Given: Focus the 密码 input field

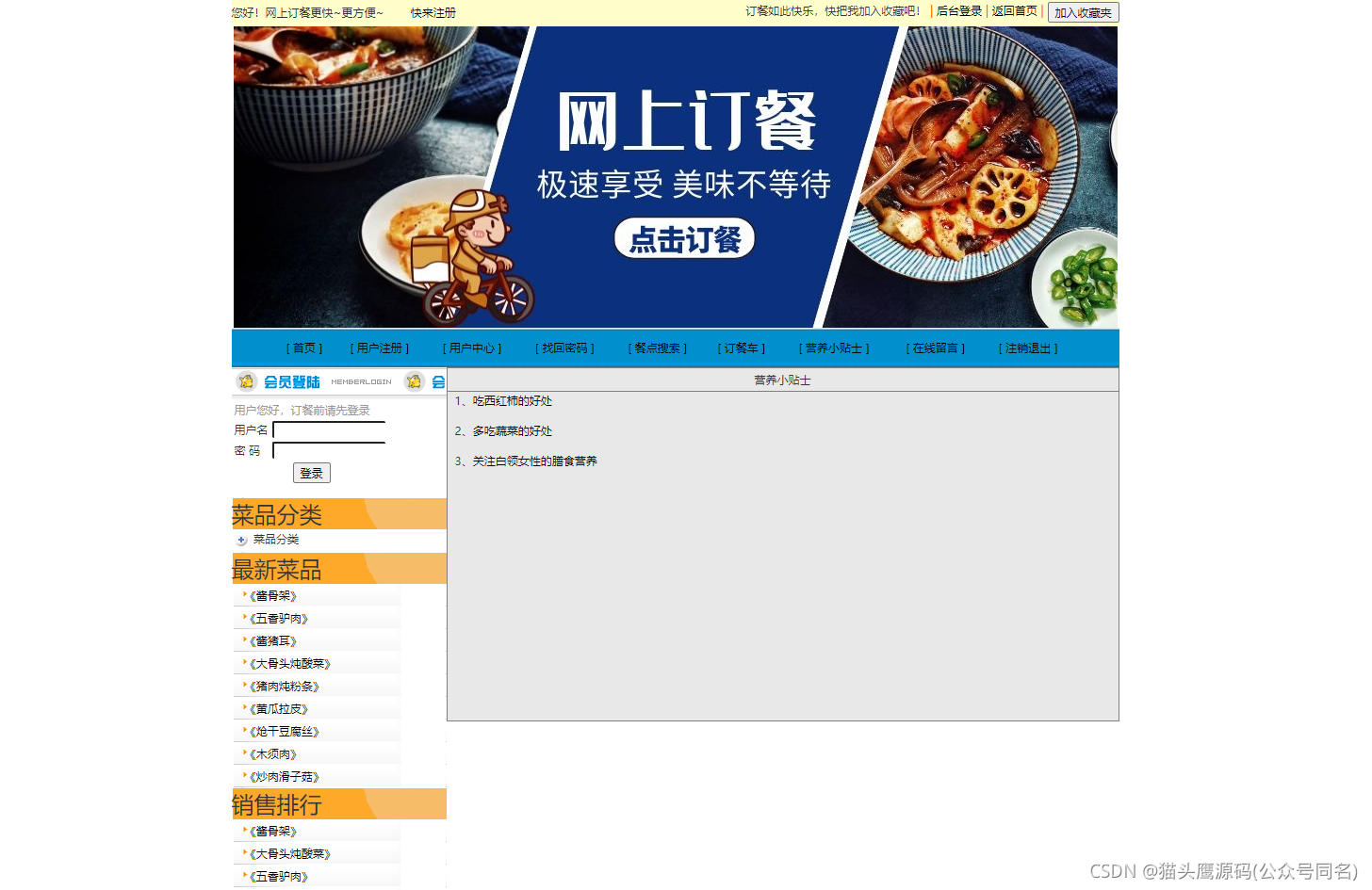Looking at the screenshot, I should pyautogui.click(x=329, y=450).
